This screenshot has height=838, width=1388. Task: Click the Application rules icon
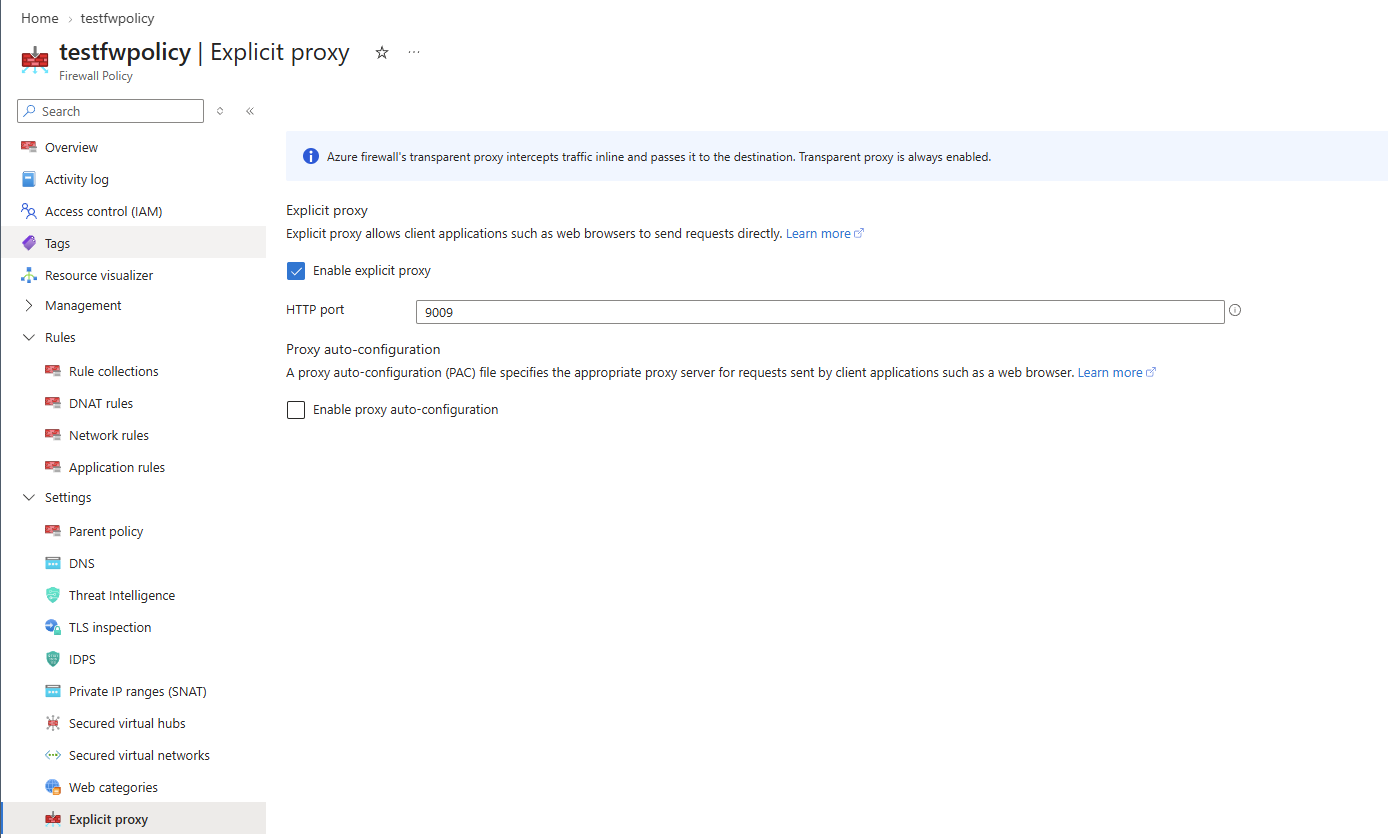tap(53, 467)
